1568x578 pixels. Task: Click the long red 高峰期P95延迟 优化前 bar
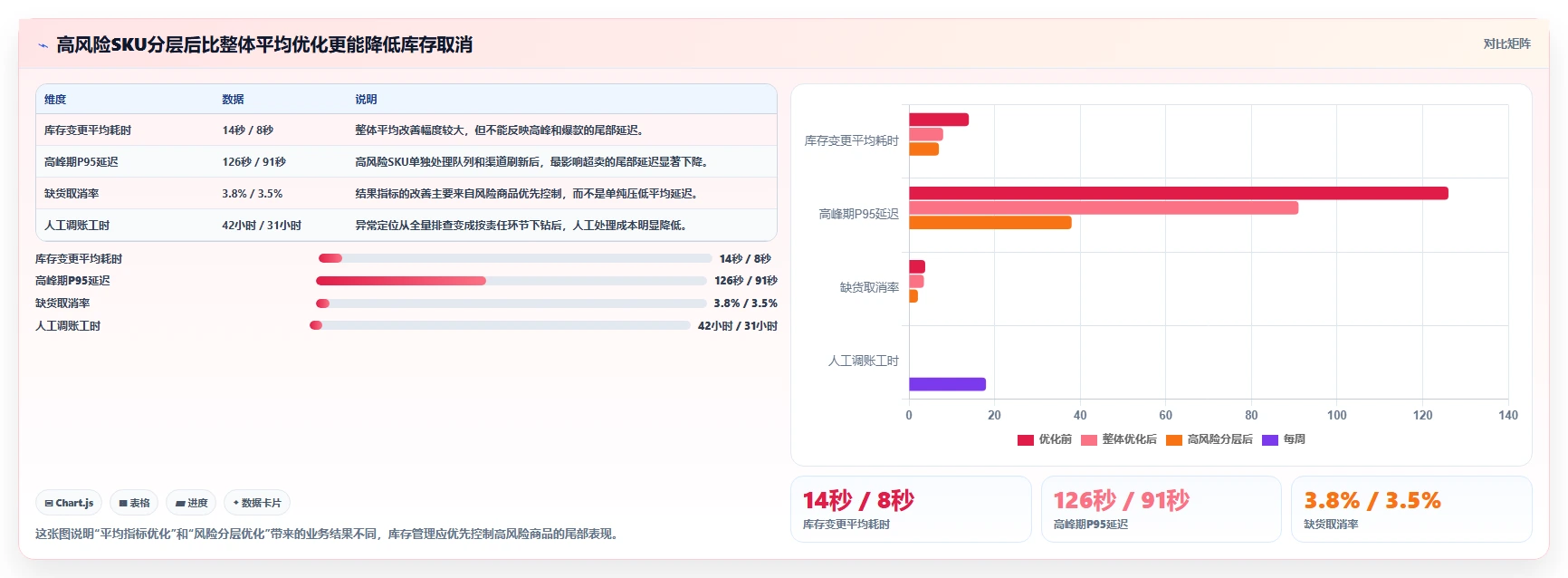tap(1179, 193)
